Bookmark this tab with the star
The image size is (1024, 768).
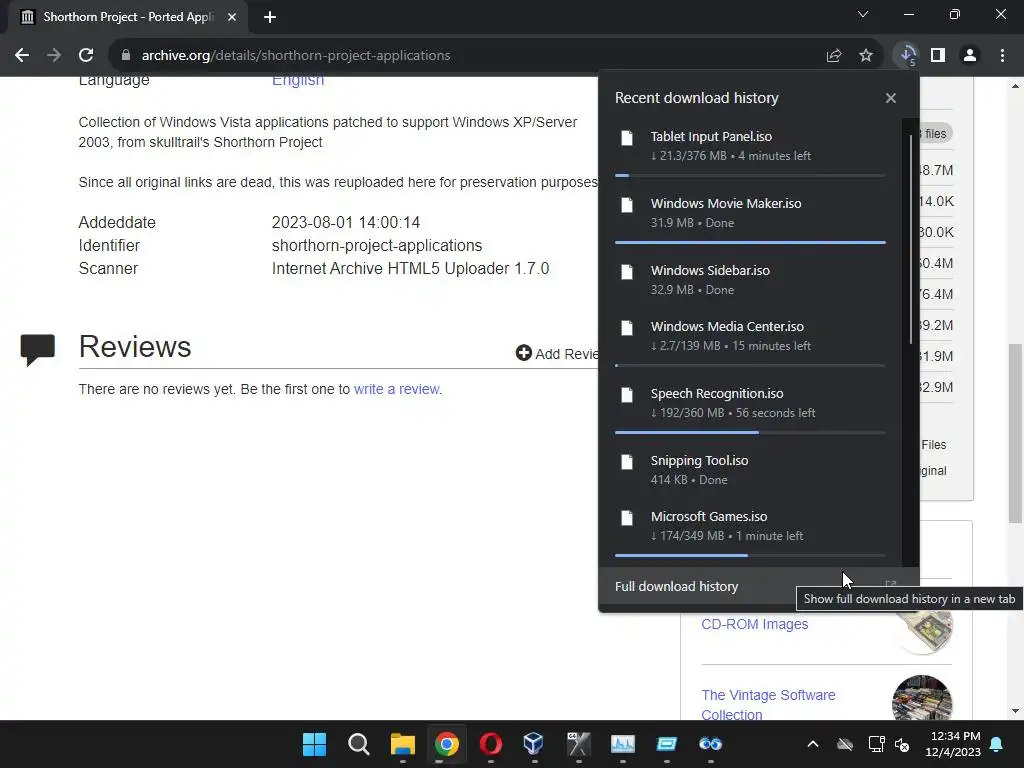tap(866, 56)
